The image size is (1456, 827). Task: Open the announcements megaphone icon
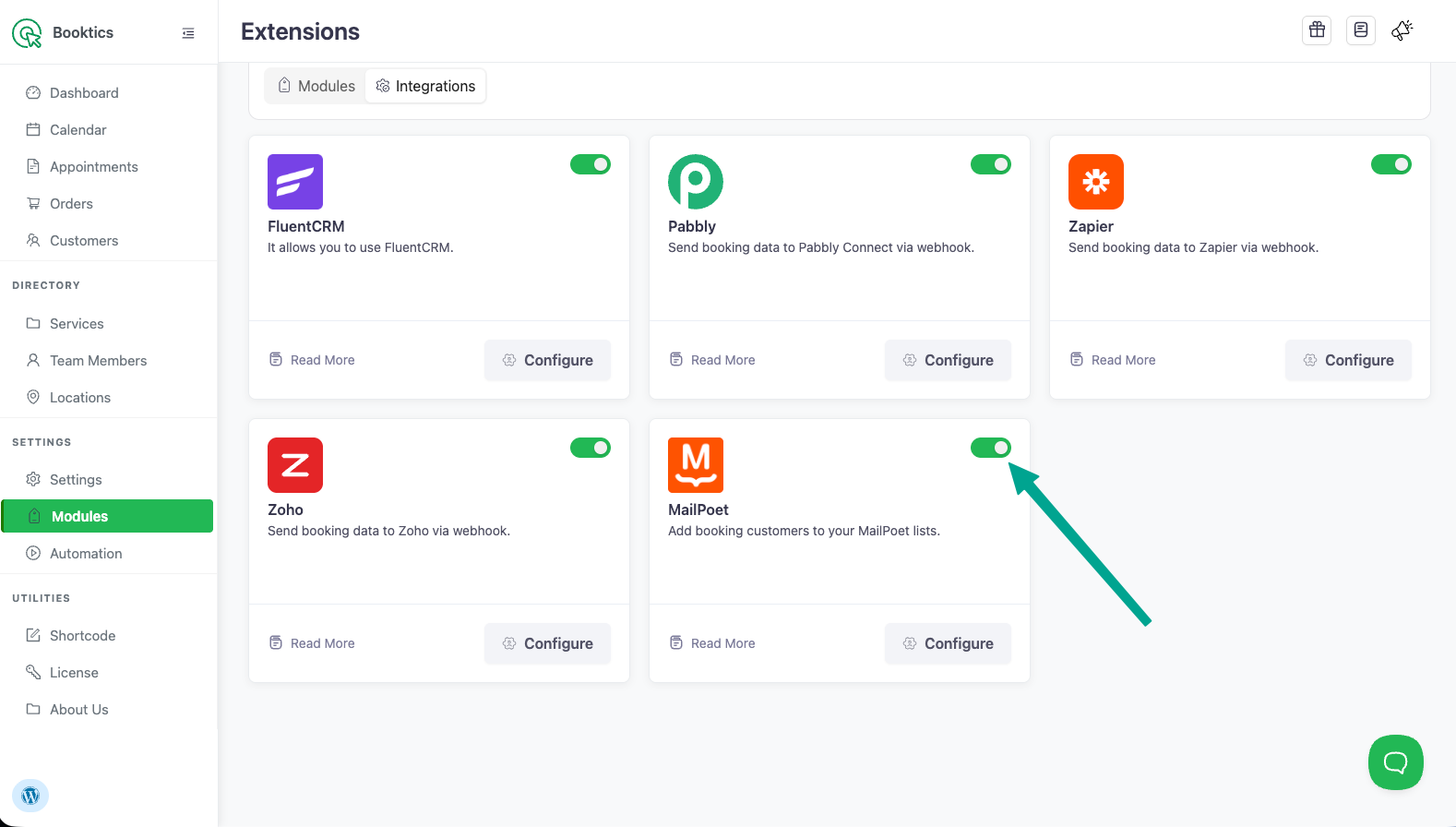1402,30
